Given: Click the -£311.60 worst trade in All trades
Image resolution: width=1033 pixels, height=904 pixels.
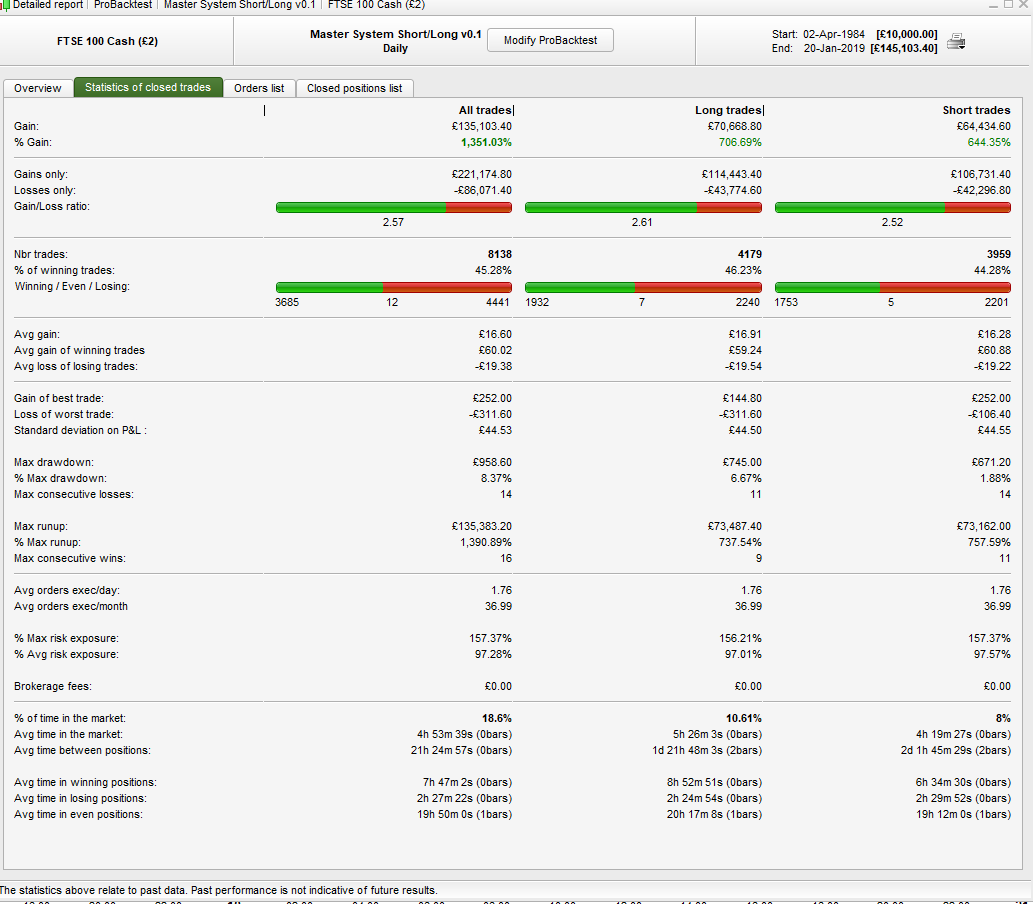Looking at the screenshot, I should (490, 414).
